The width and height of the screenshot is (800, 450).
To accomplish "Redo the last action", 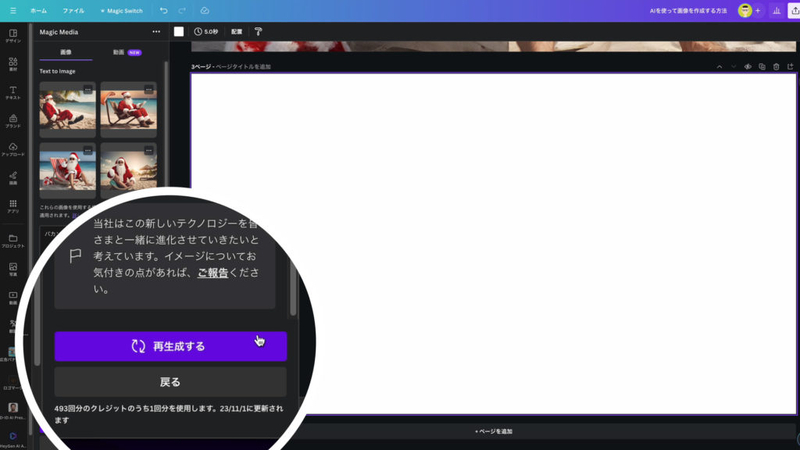I will click(182, 11).
